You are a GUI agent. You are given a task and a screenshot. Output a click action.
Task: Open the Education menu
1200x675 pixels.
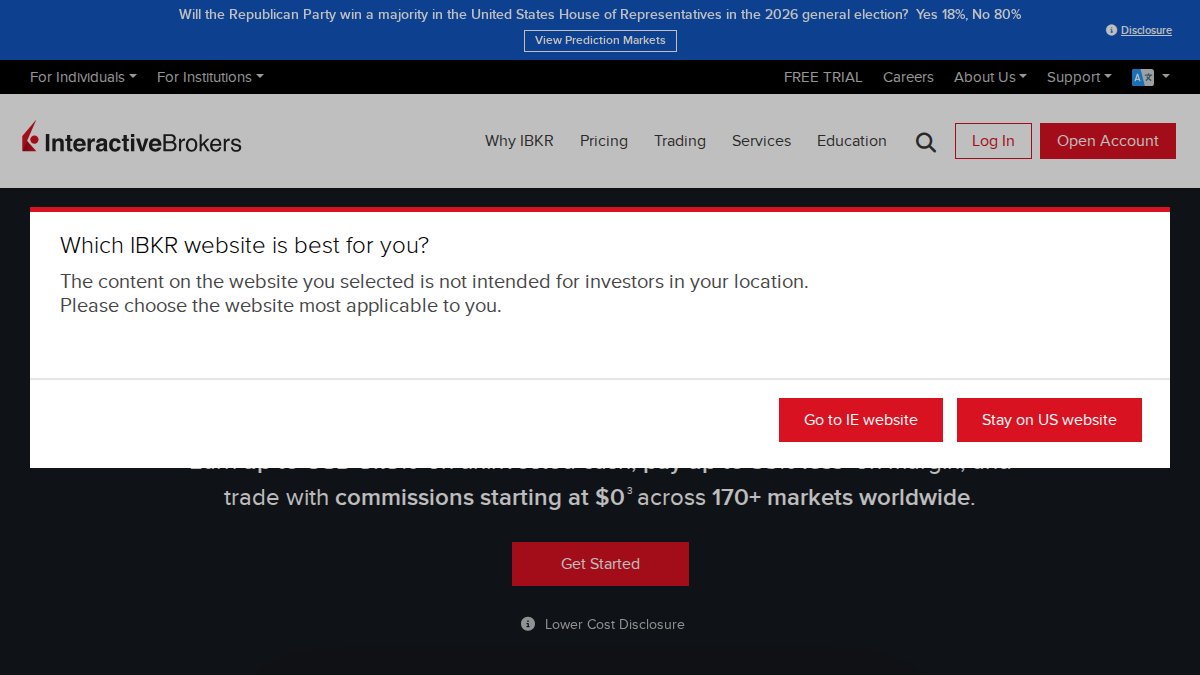click(852, 141)
